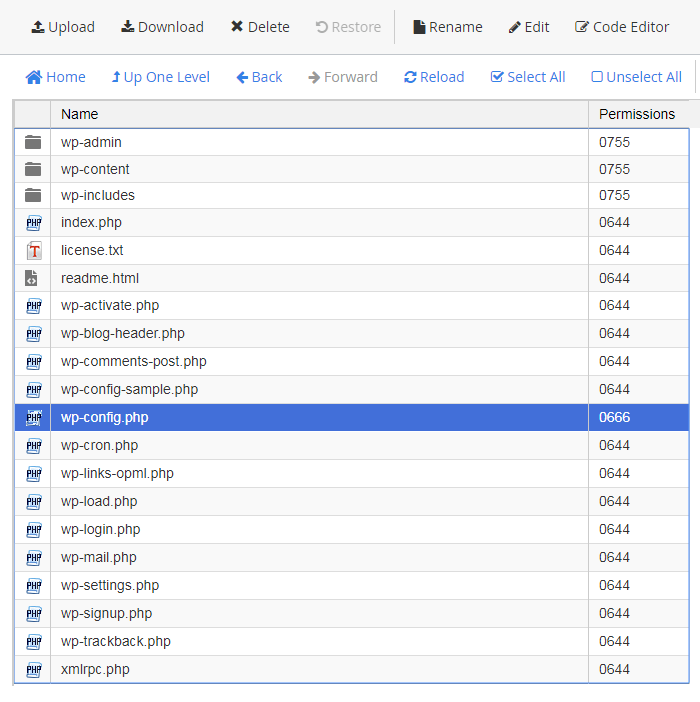Click the 0644 permission of index.php
The height and width of the screenshot is (702, 700).
tap(615, 223)
